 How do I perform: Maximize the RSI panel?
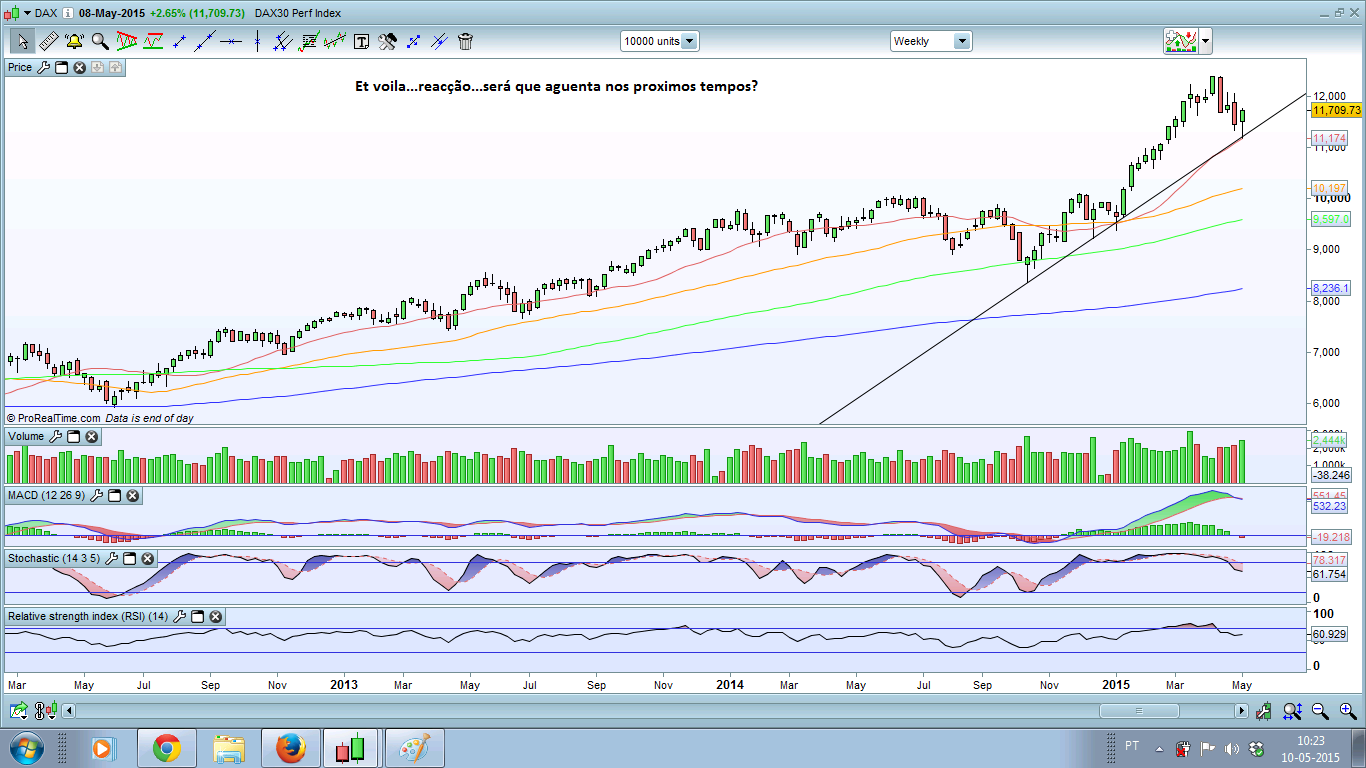pos(197,617)
